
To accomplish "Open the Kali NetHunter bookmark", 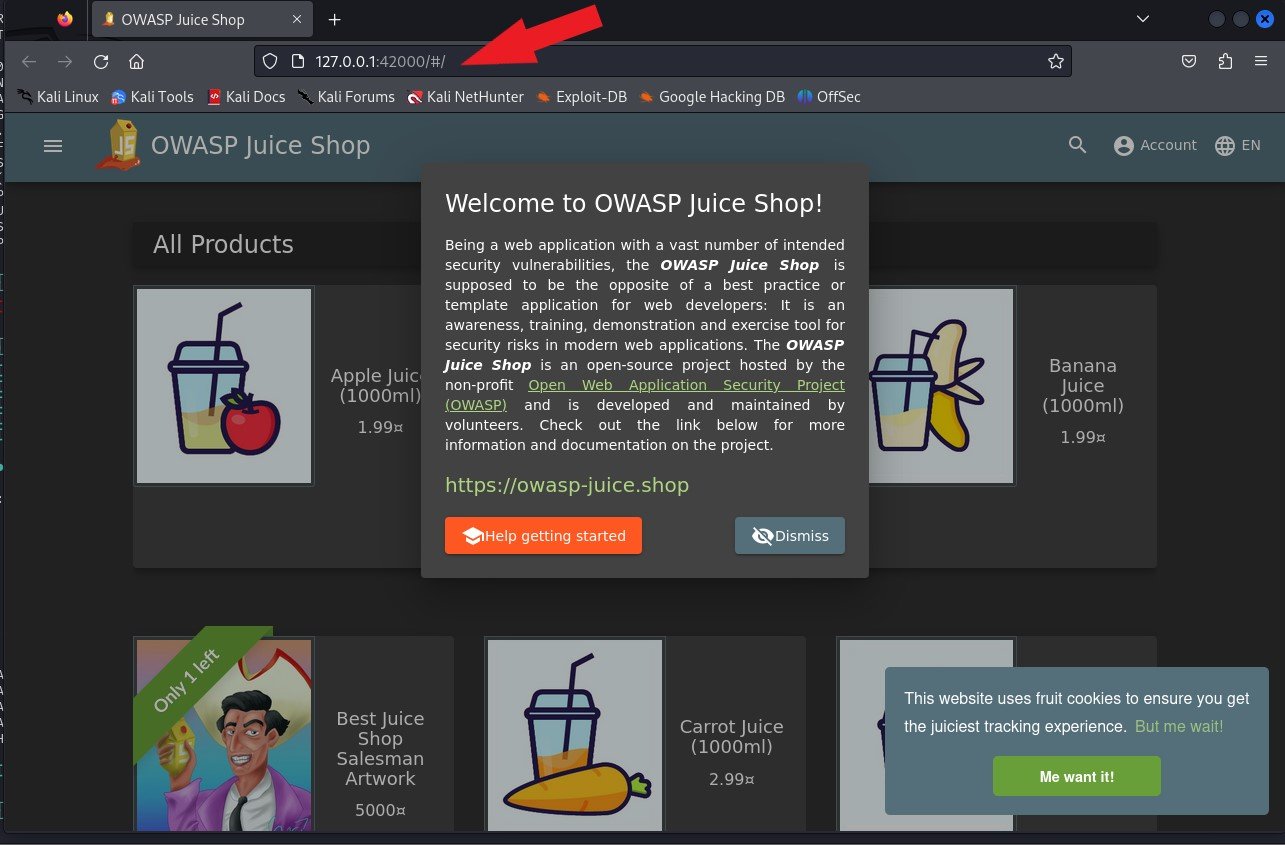I will 465,97.
